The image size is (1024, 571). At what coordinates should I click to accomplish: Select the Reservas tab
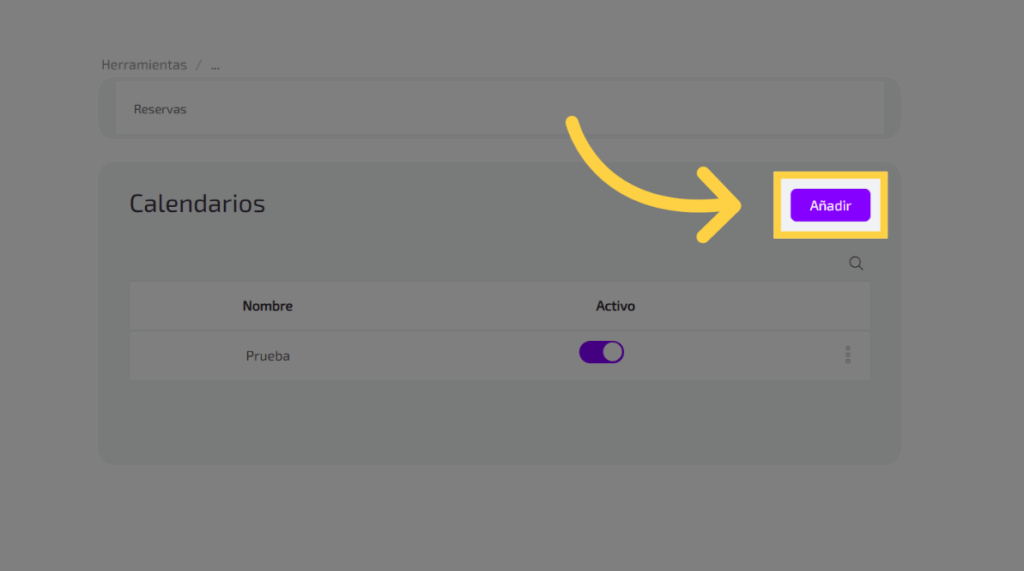[x=160, y=109]
